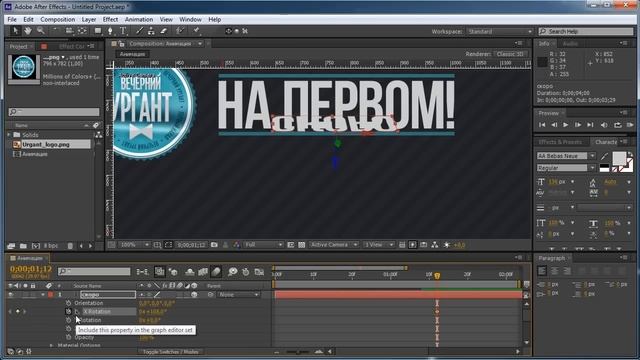
Task: Click Renderer Classic 3D button
Action: pos(510,54)
